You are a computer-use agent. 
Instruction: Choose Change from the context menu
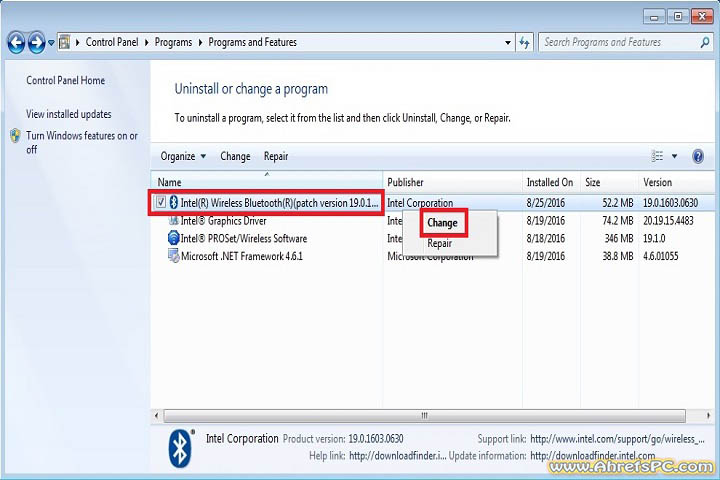click(442, 223)
